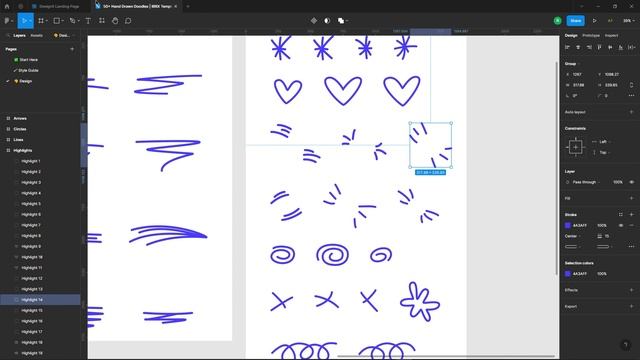Viewport: 640px width, 360px height.
Task: Hide the 4A3AFF stroke
Action: point(621,225)
